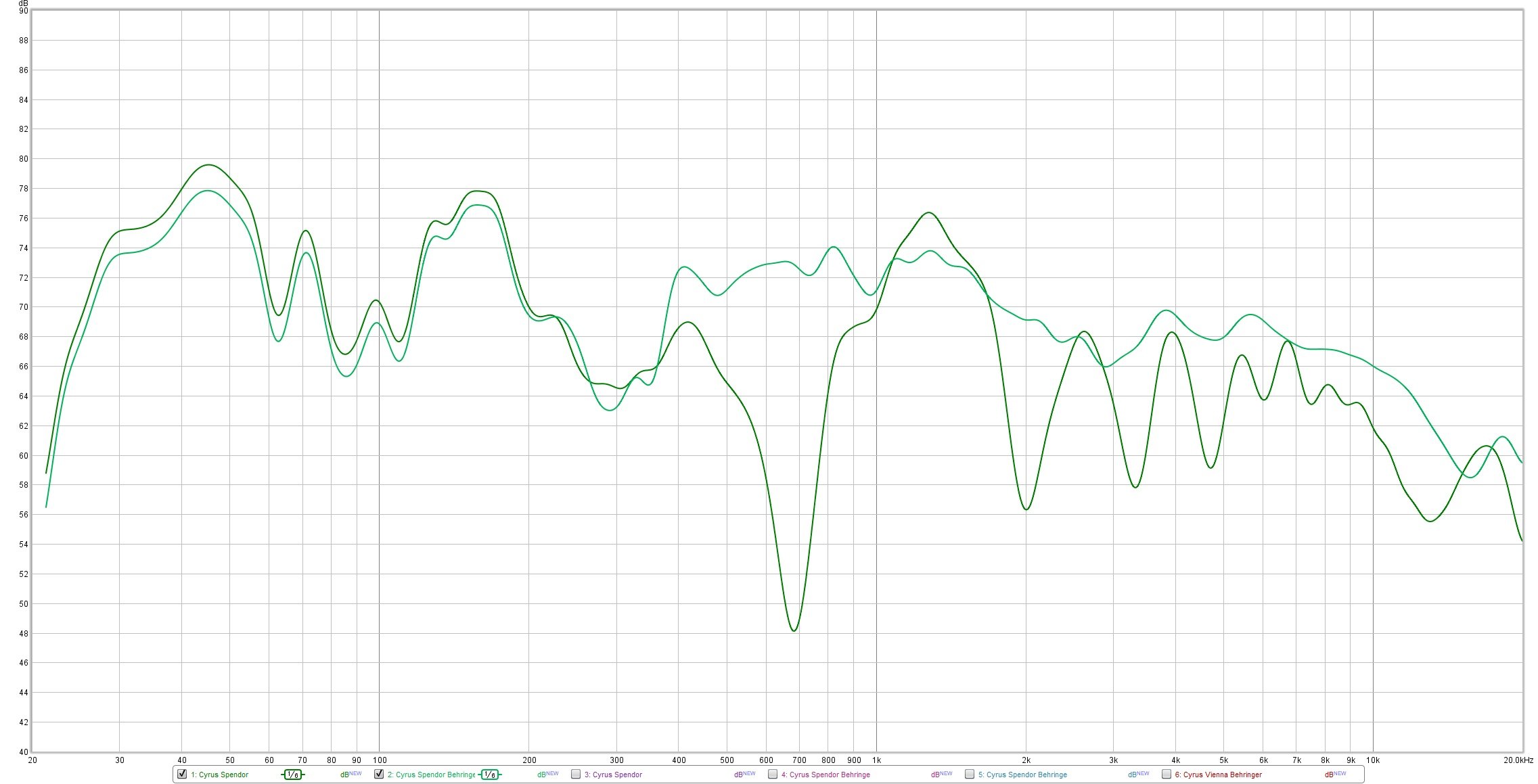Show the 5: Cyrus Spendor Behringer trace
Image resolution: width=1538 pixels, height=784 pixels.
(x=970, y=774)
